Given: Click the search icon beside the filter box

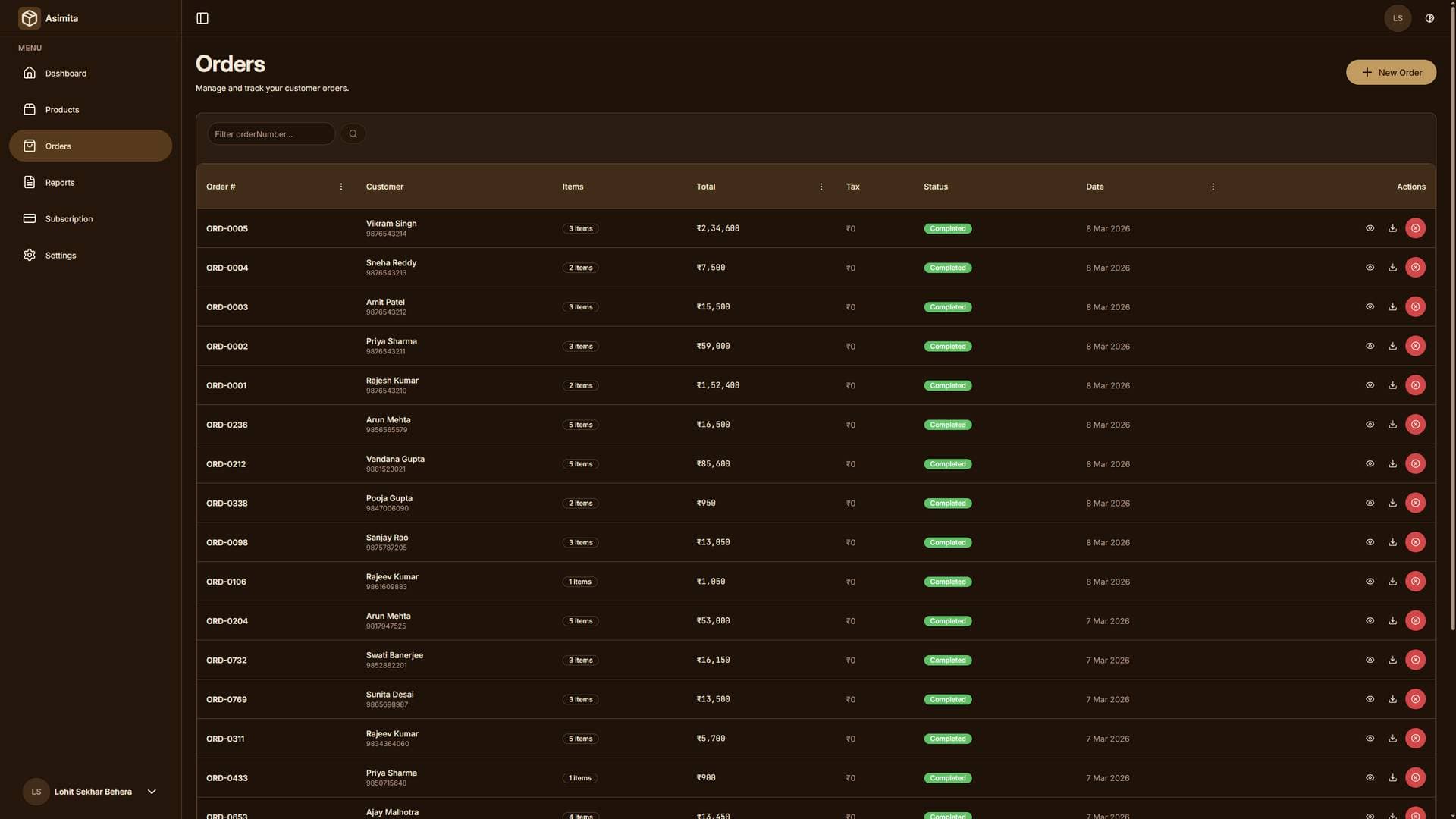Looking at the screenshot, I should [352, 133].
